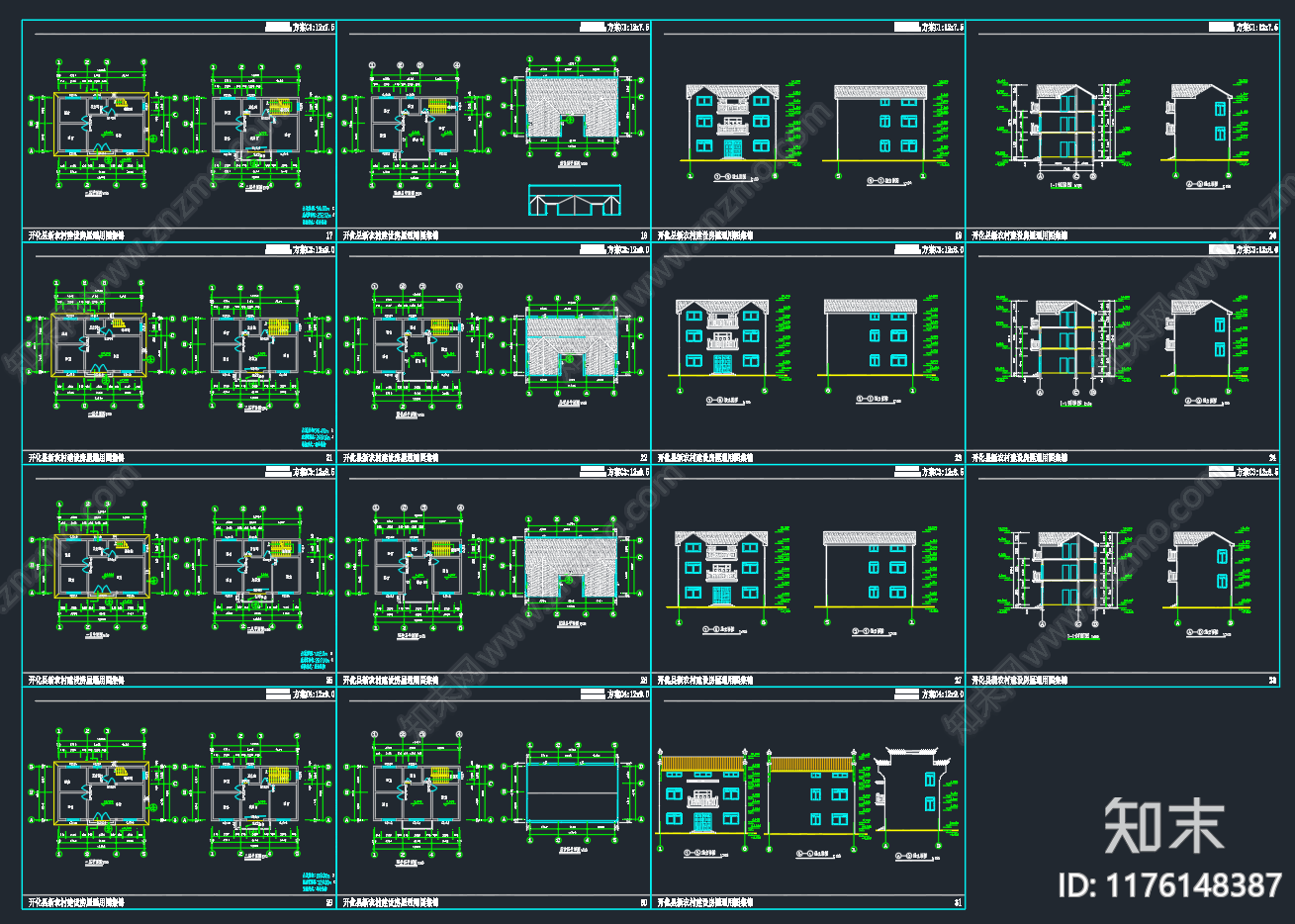Image resolution: width=1295 pixels, height=924 pixels.
Task: Select the second-floor plan on sheet 17
Action: [x=256, y=124]
